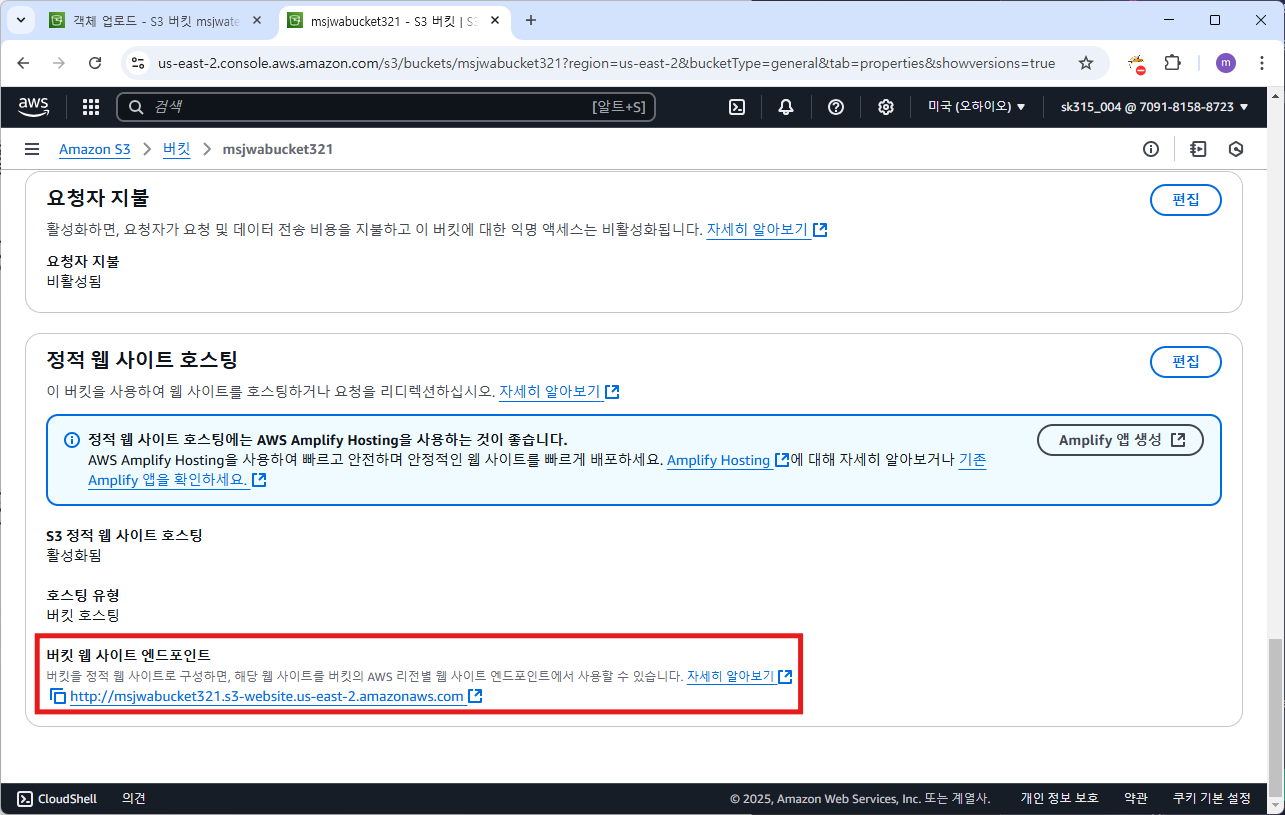Image resolution: width=1285 pixels, height=815 pixels.
Task: Open the AWS services grid menu
Action: 90,107
